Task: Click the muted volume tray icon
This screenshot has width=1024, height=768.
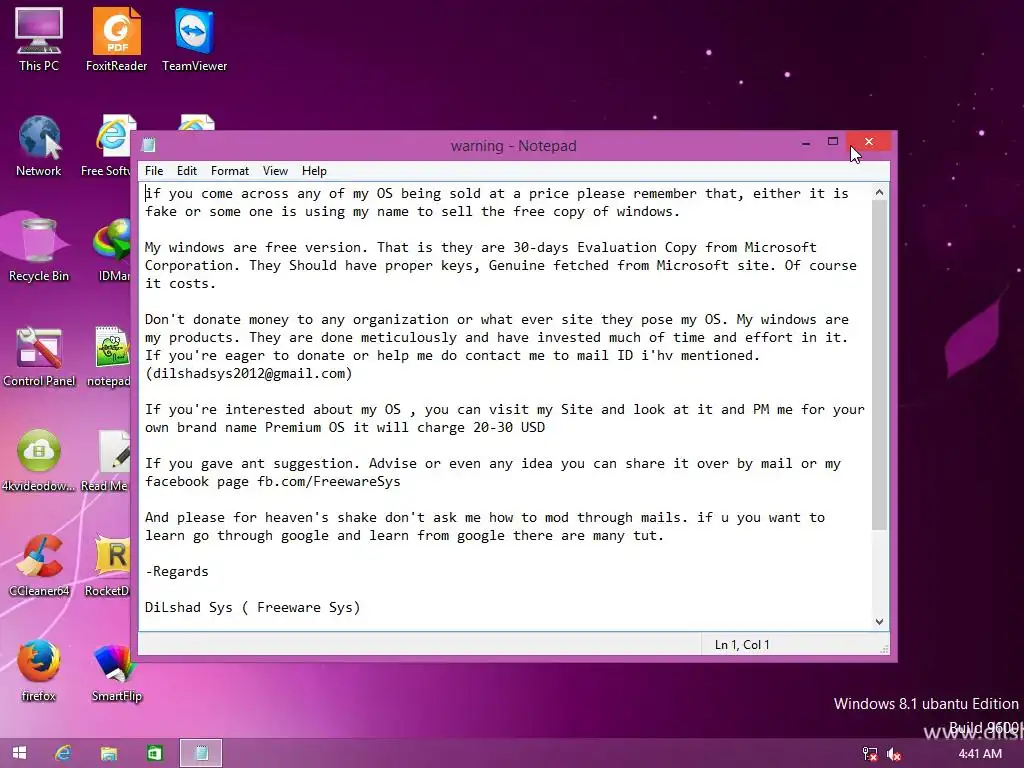Action: pos(894,754)
